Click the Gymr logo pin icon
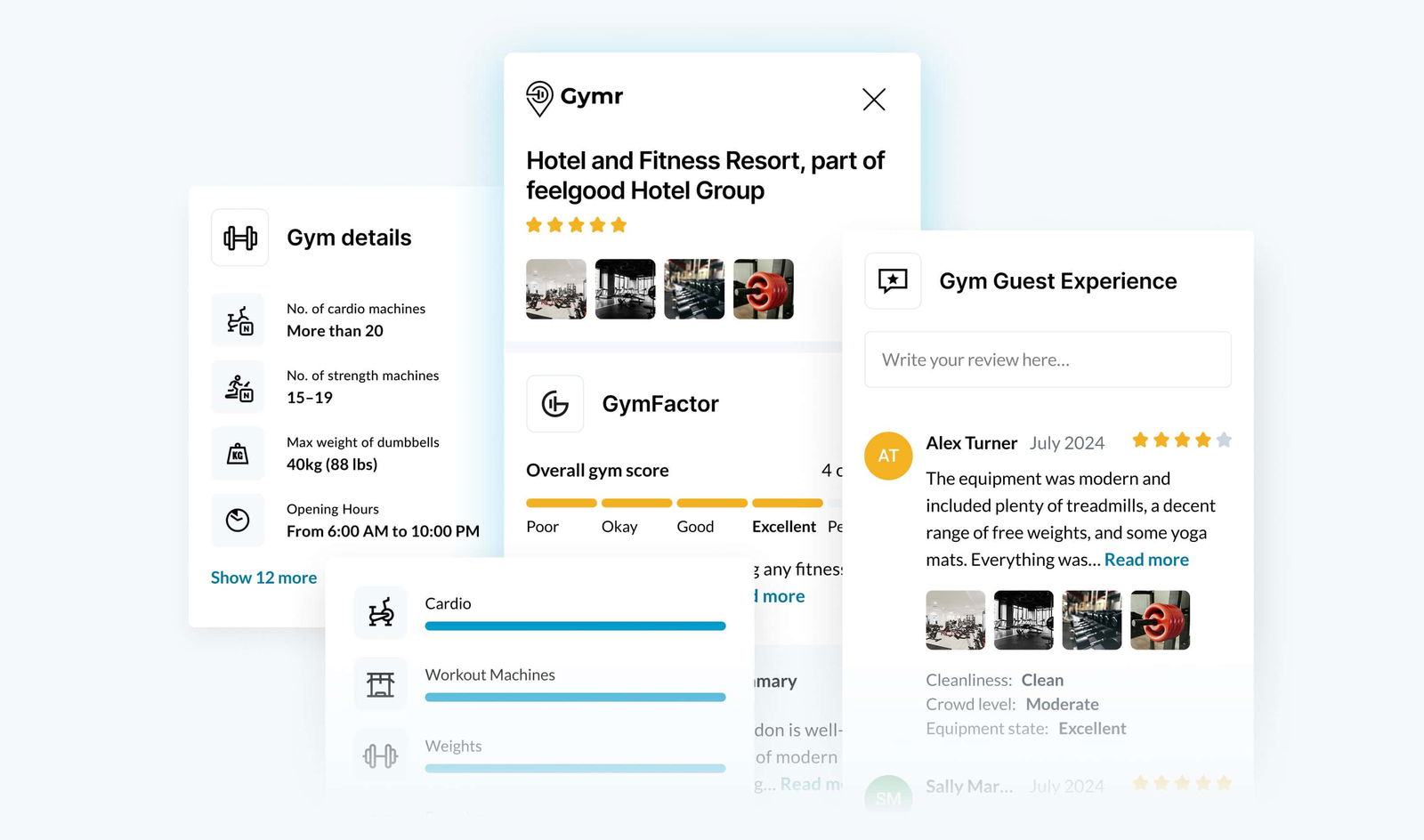Screen dimensions: 1424x840 point(539,98)
